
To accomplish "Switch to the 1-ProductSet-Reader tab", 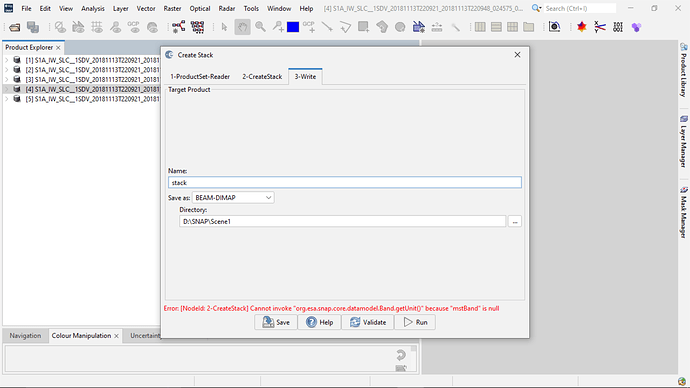I will (x=200, y=77).
